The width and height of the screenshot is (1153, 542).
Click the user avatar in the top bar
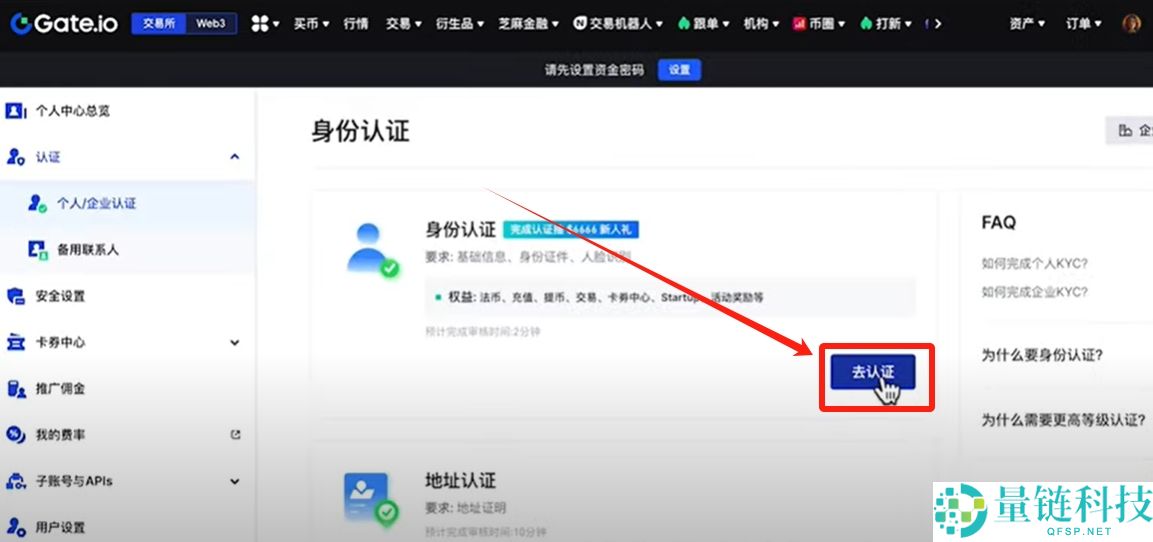pyautogui.click(x=1132, y=24)
